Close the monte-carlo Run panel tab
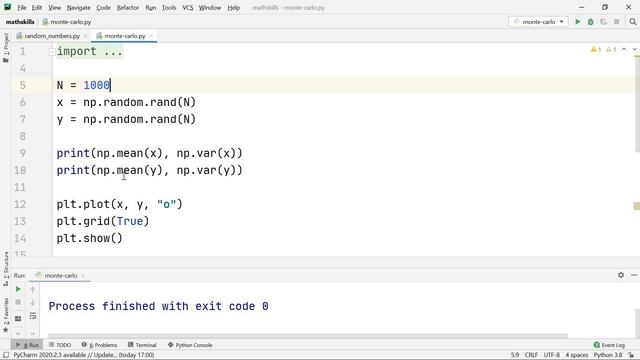640x360 pixels. (83, 276)
